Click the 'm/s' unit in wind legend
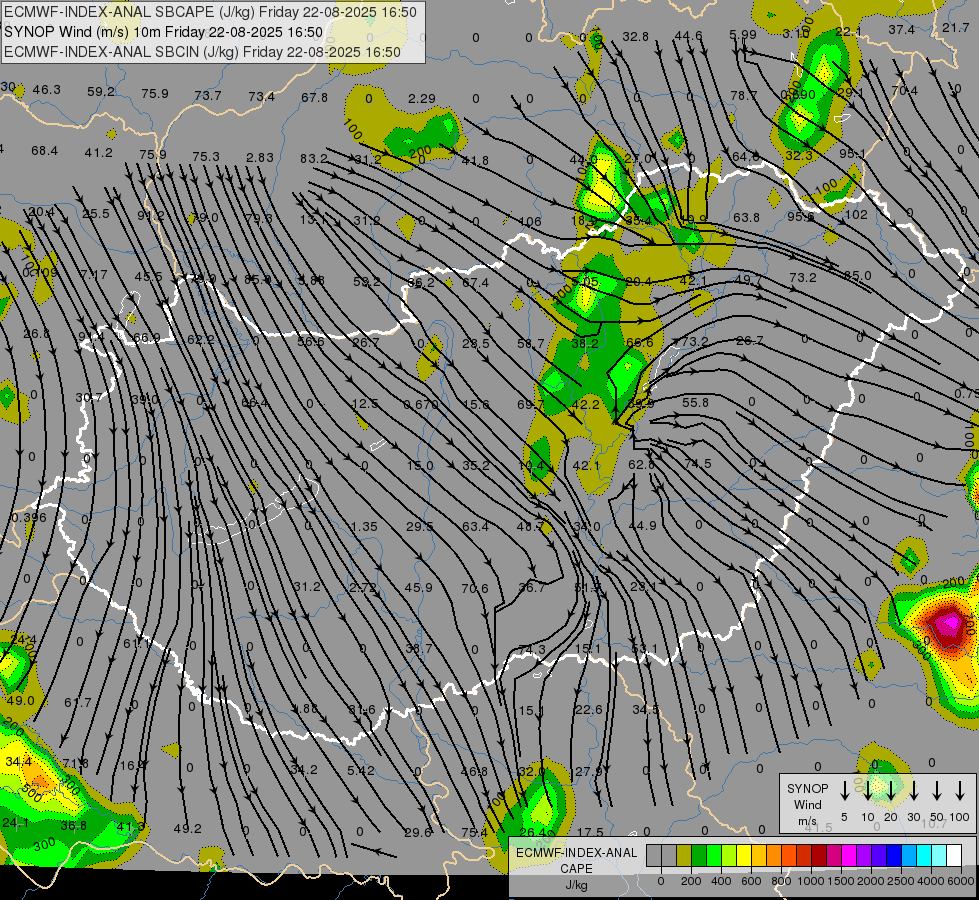The width and height of the screenshot is (979, 900). 807,821
